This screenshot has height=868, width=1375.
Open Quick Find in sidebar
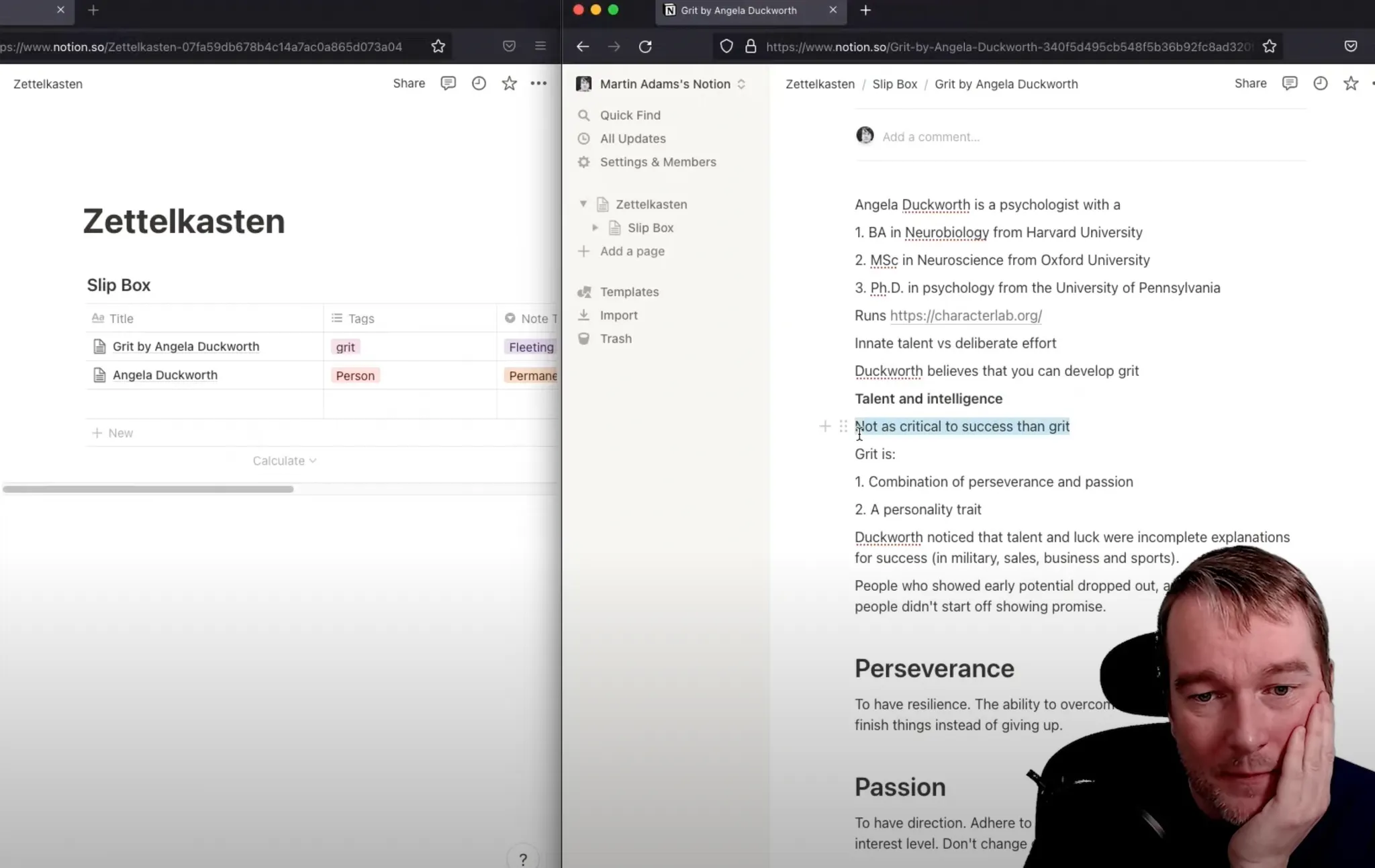630,115
